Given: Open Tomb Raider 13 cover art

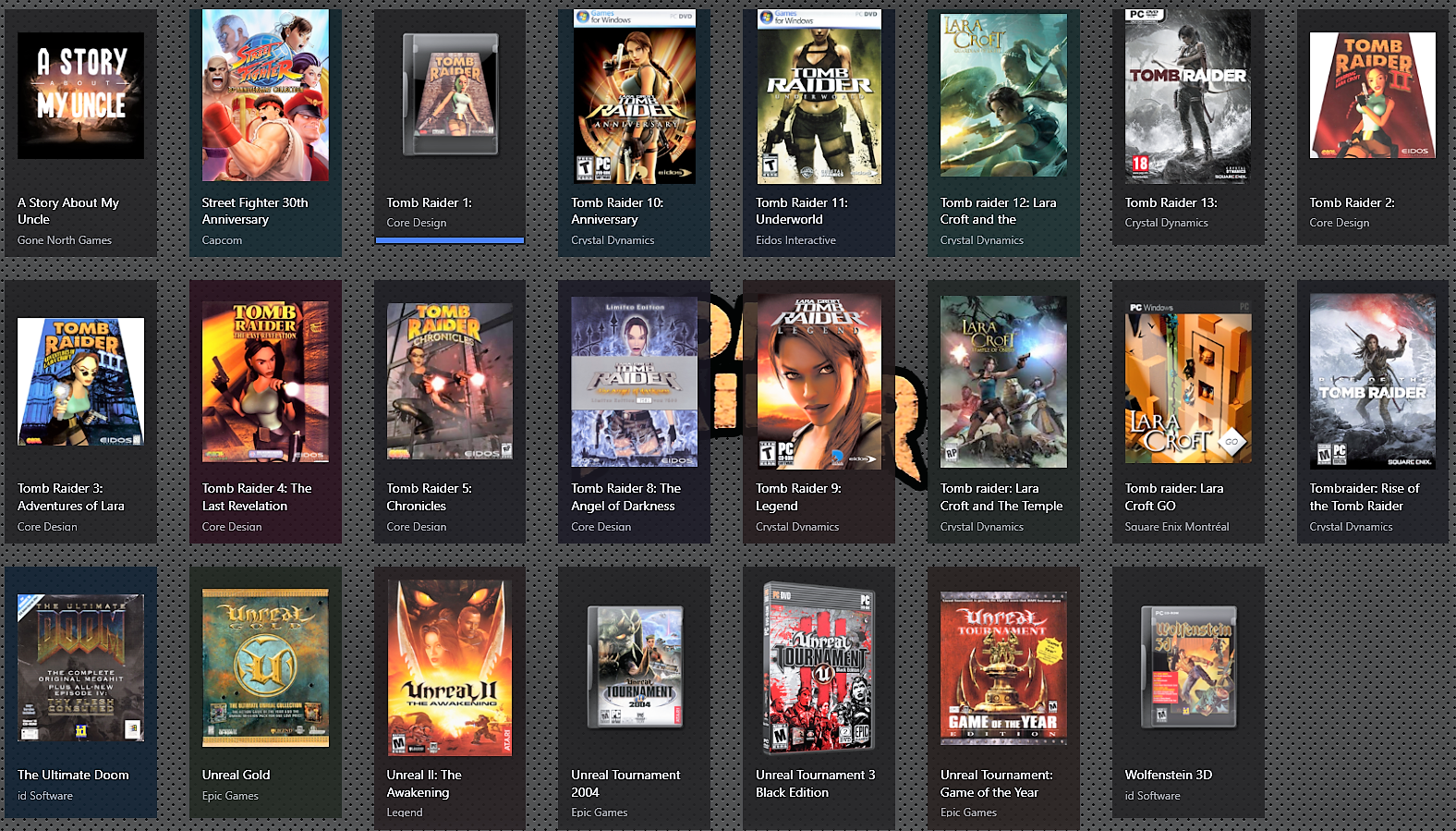Looking at the screenshot, I should [1188, 96].
